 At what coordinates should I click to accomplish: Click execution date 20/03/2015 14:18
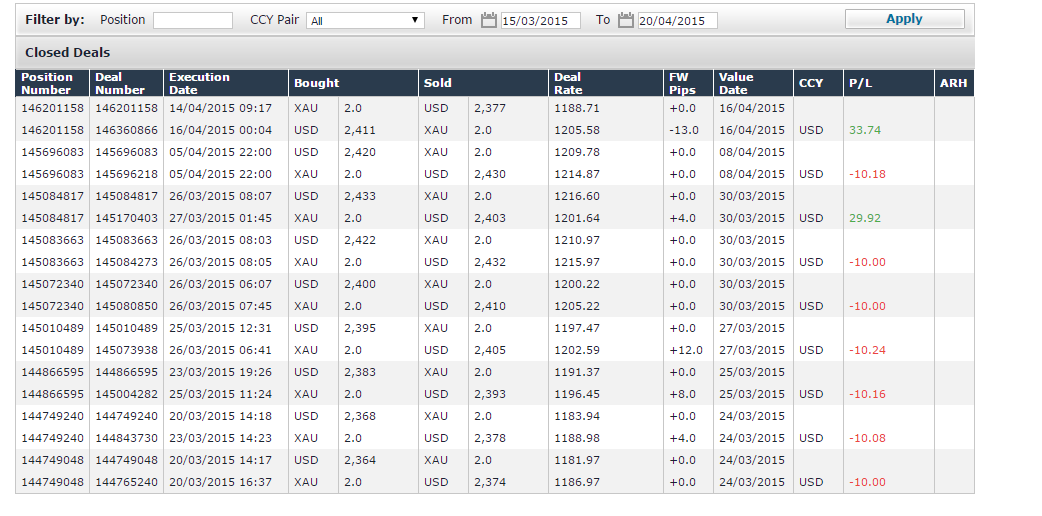[x=220, y=416]
